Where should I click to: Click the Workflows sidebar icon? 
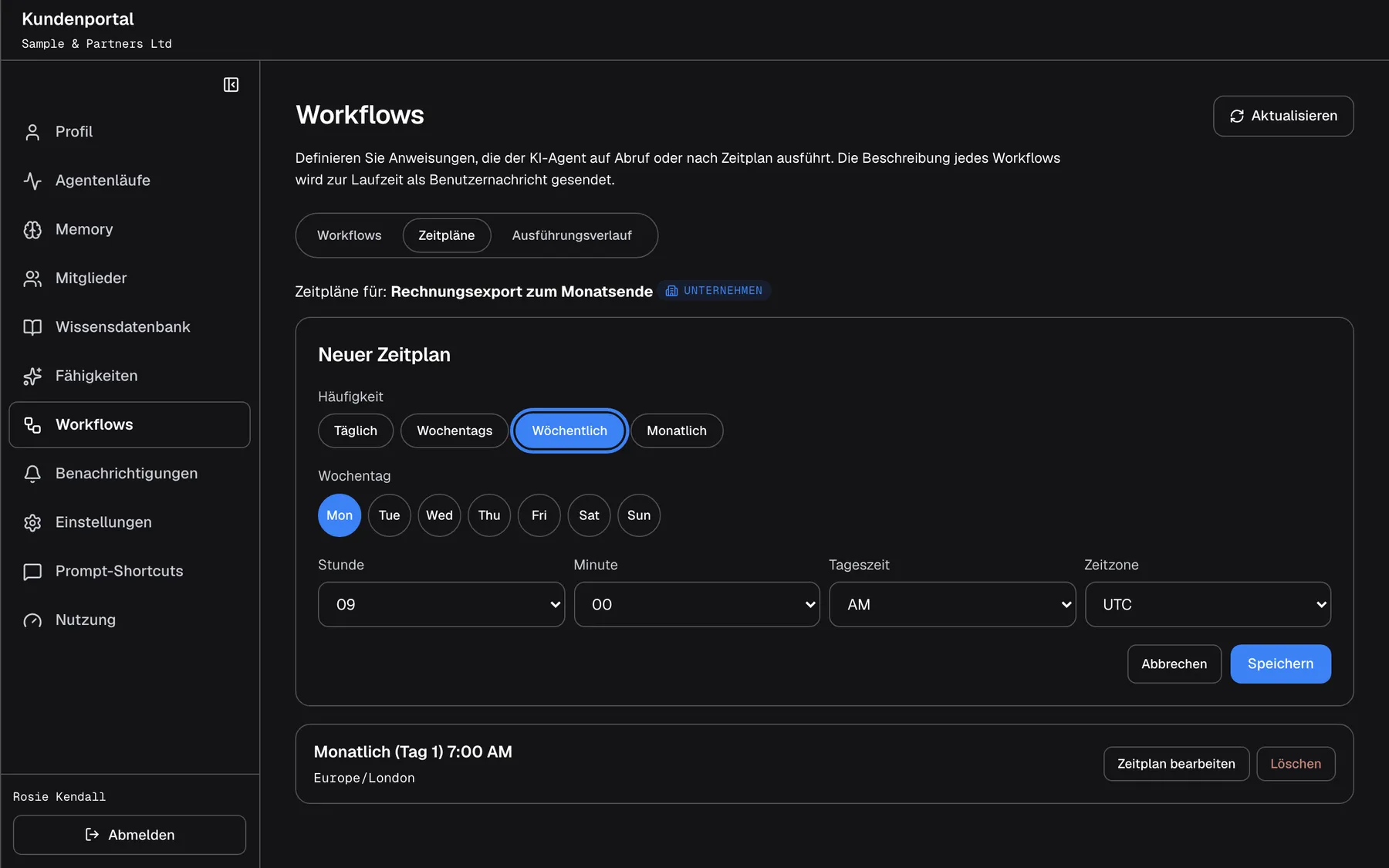tap(32, 424)
